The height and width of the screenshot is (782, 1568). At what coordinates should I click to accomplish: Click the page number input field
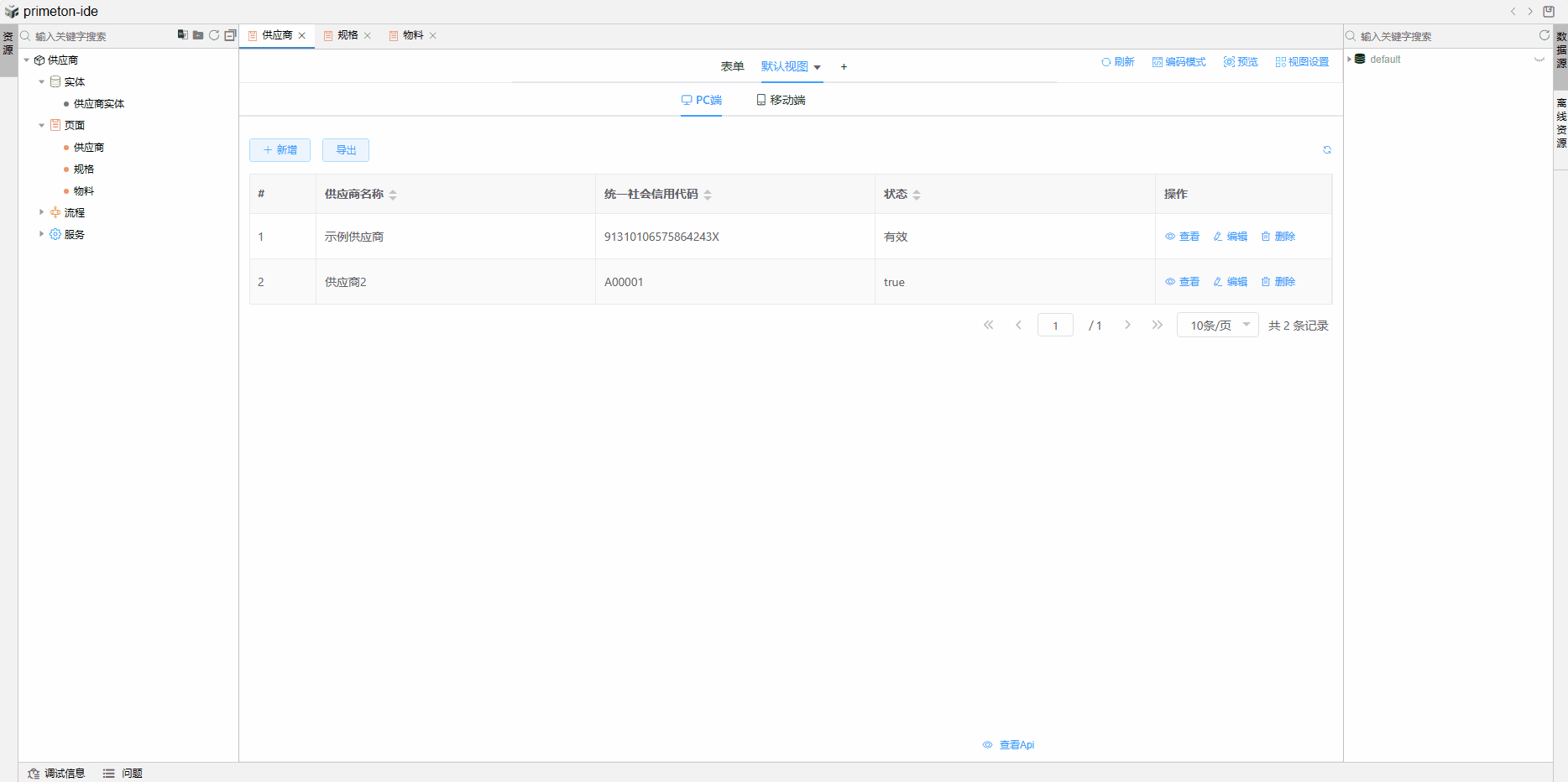pos(1055,326)
